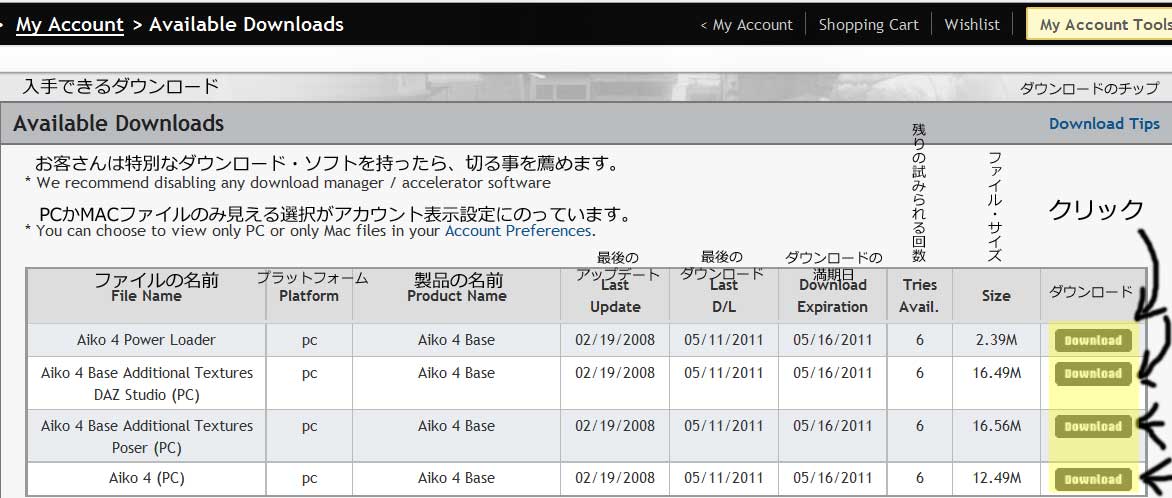Viewport: 1172px width, 498px height.
Task: Click 05/16/2011 expiration in Power Loader row
Action: tap(833, 340)
